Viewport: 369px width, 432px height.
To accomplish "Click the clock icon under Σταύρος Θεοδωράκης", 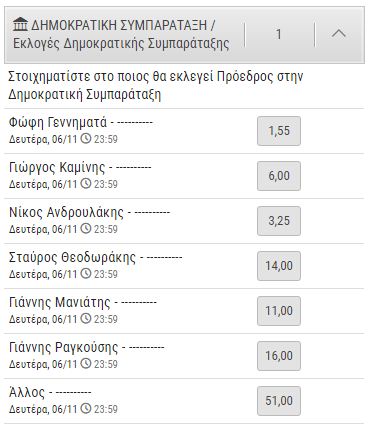I will coord(86,273).
